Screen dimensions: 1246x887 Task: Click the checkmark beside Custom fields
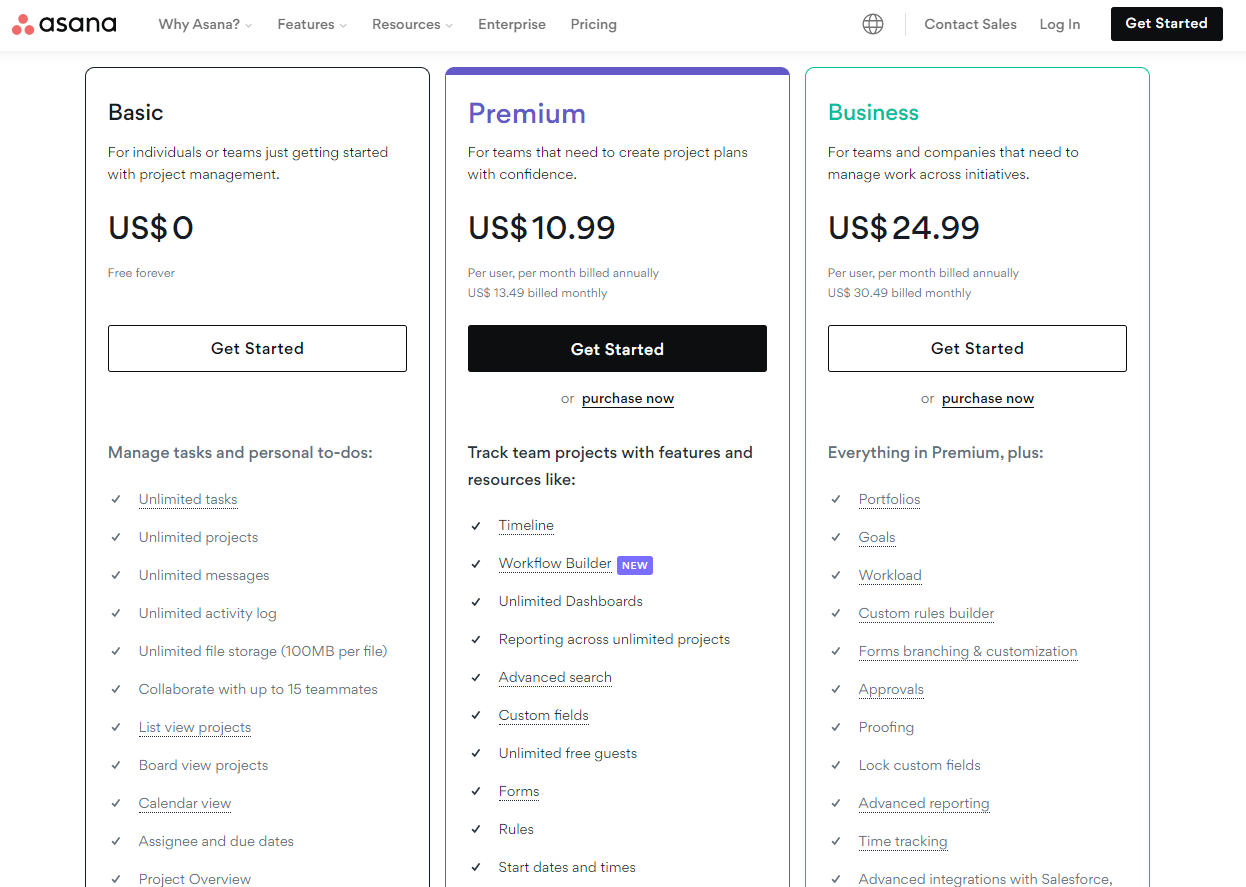click(477, 715)
